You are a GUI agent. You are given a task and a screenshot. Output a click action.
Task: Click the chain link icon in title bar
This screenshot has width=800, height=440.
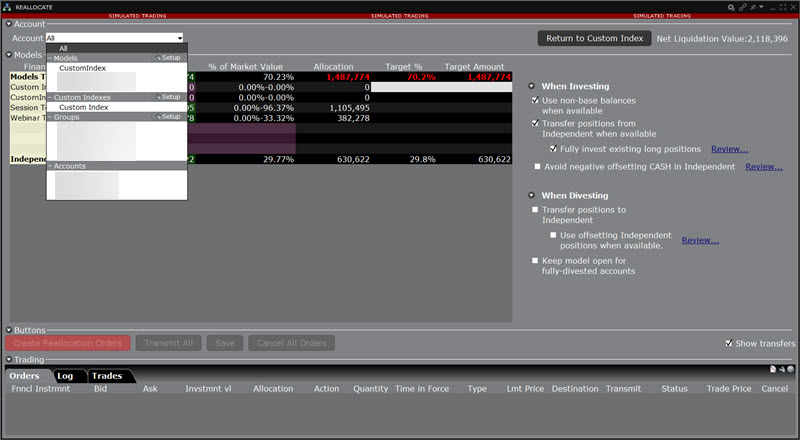(742, 7)
